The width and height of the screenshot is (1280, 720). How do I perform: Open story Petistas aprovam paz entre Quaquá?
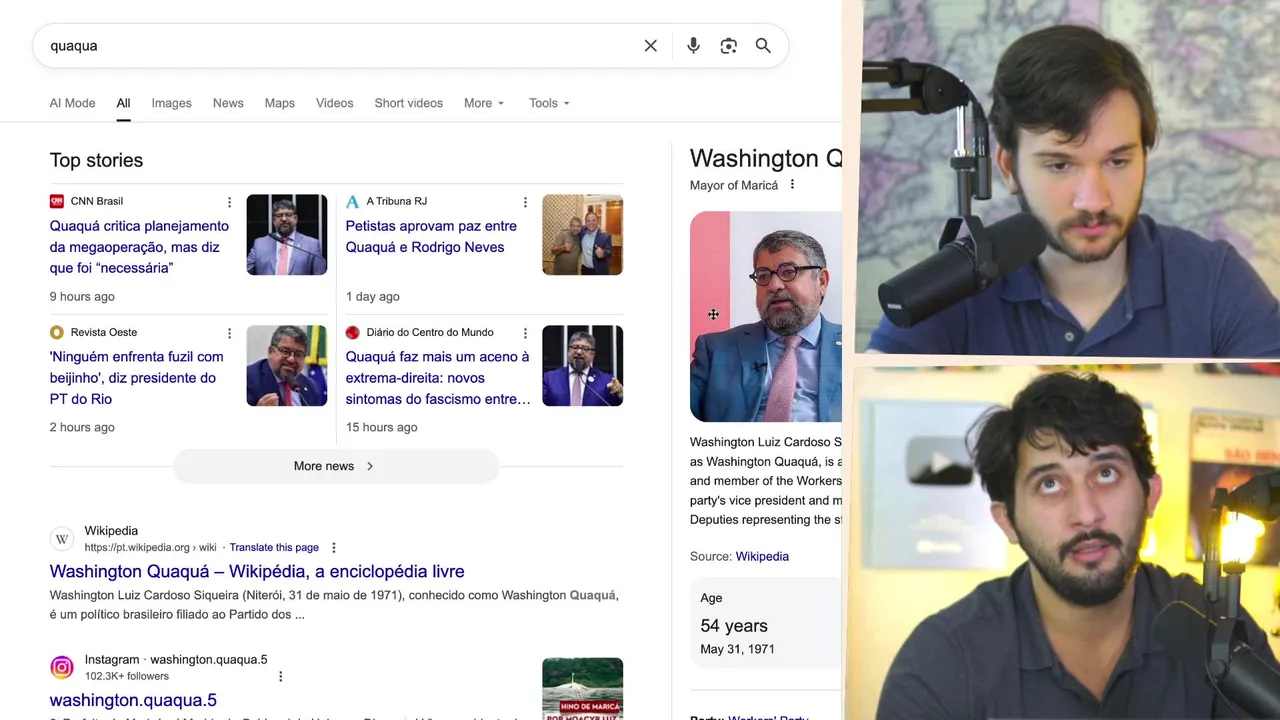tap(431, 237)
